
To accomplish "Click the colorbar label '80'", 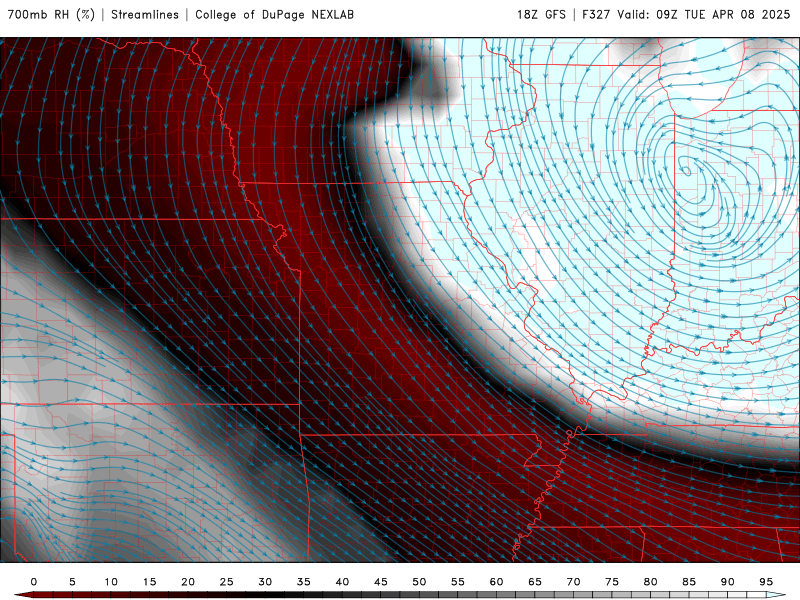I will pyautogui.click(x=651, y=582).
